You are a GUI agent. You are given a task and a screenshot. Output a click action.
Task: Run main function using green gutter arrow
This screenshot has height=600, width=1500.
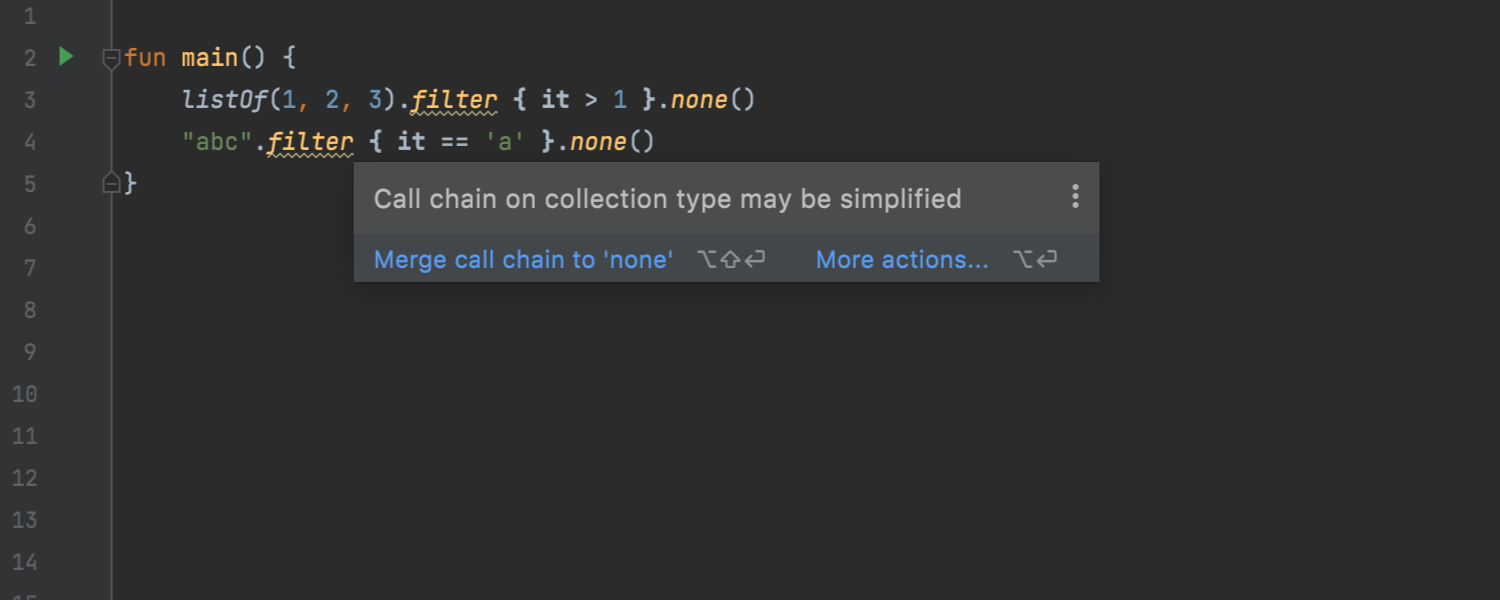coord(66,57)
